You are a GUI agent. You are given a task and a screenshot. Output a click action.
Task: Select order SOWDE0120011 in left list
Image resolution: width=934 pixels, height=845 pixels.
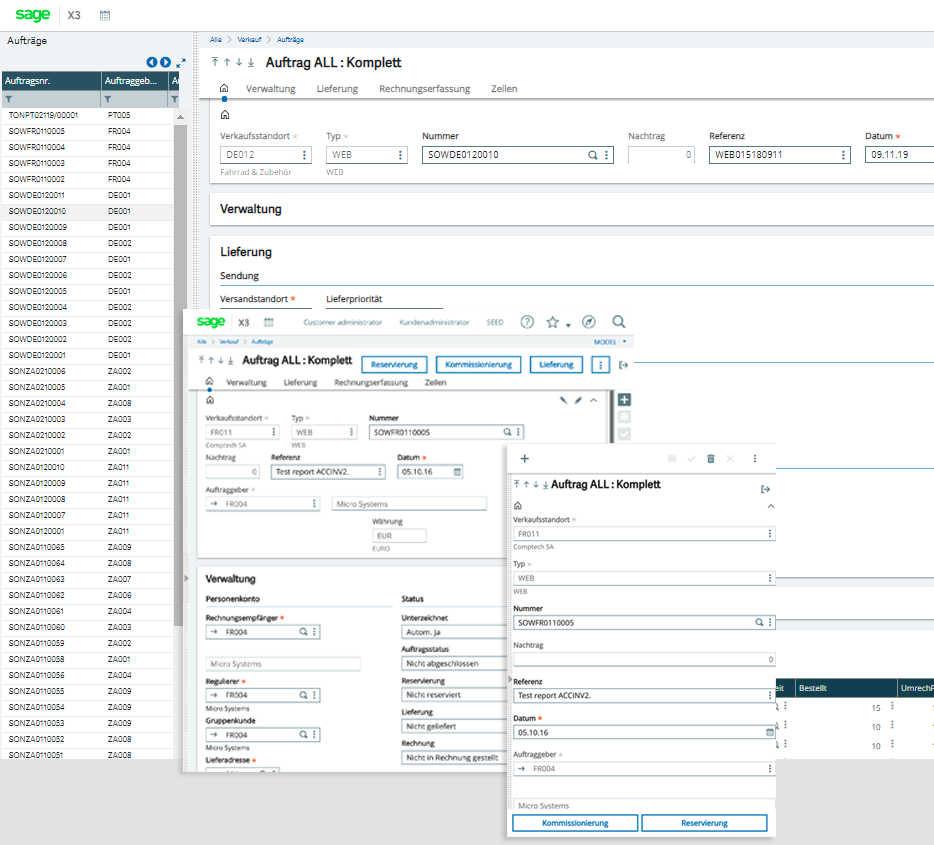[88, 195]
